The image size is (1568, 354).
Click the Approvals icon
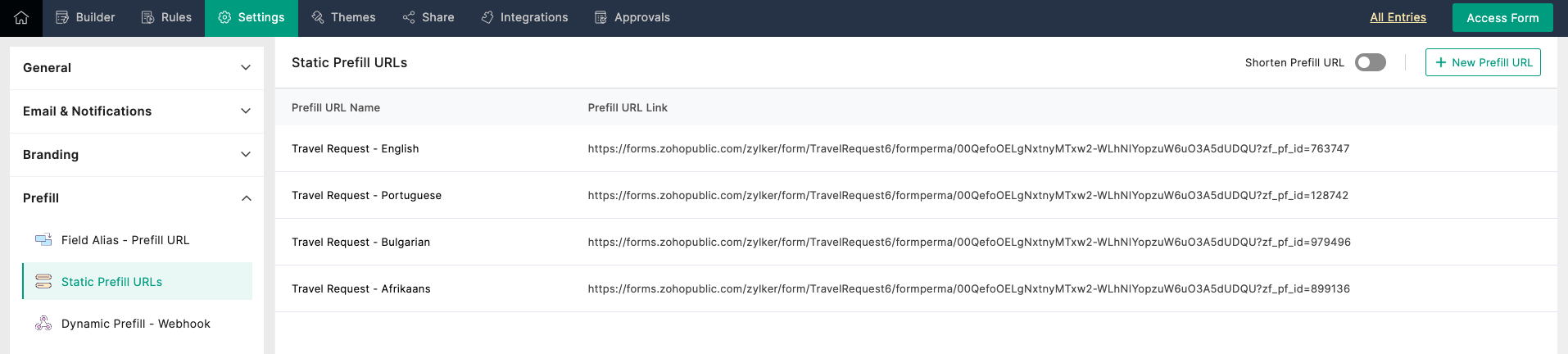600,17
